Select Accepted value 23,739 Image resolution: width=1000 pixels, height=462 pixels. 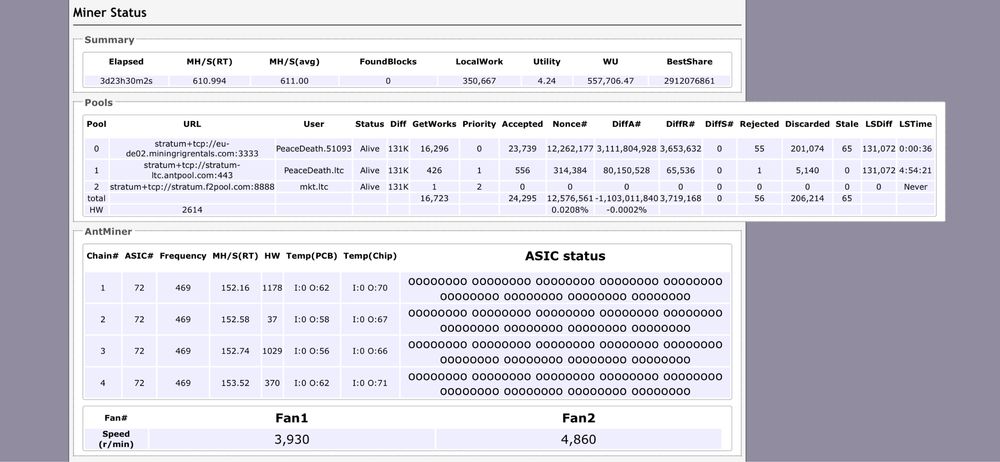(x=522, y=149)
